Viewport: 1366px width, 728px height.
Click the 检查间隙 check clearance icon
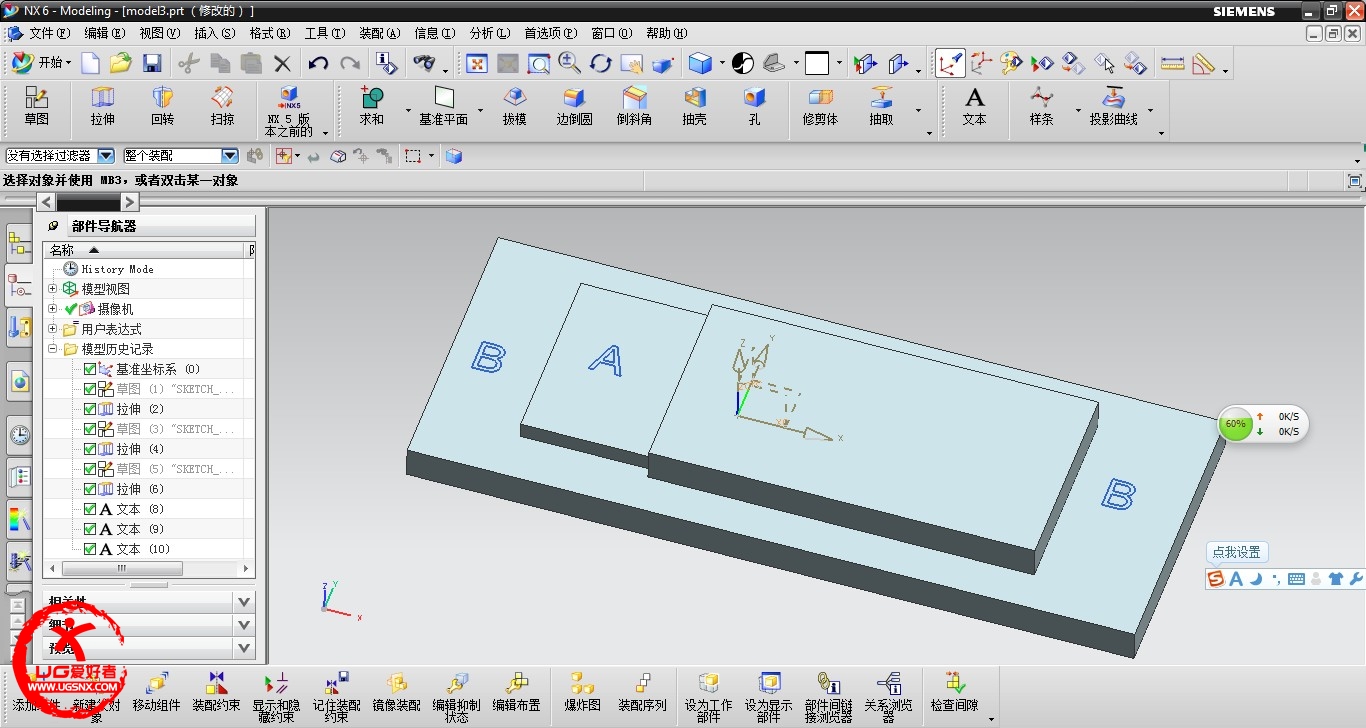point(954,692)
